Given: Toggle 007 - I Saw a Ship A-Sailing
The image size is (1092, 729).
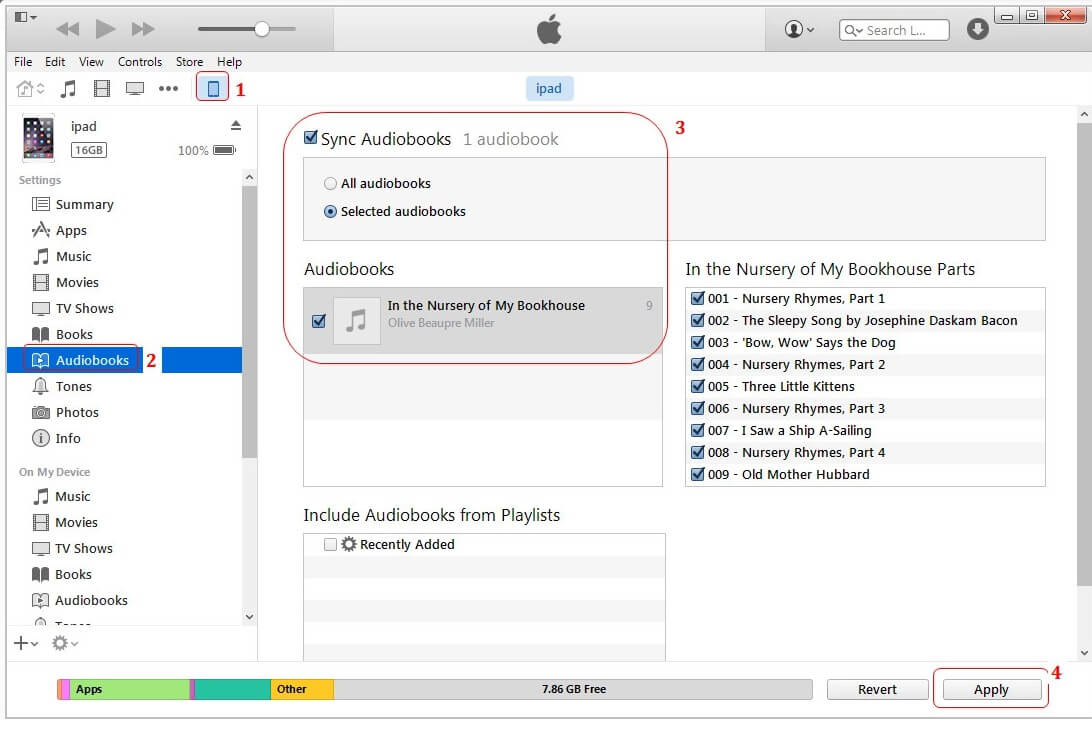Looking at the screenshot, I should pyautogui.click(x=697, y=430).
